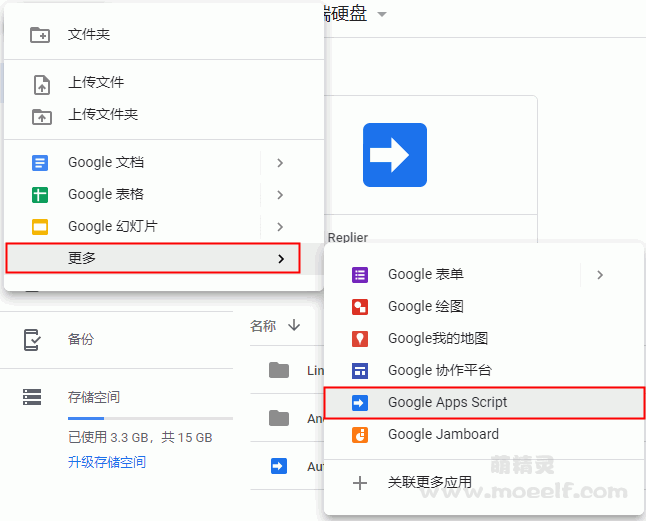Click the Google Apps Script menu icon
Viewport: 646px width, 521px height.
tap(360, 403)
